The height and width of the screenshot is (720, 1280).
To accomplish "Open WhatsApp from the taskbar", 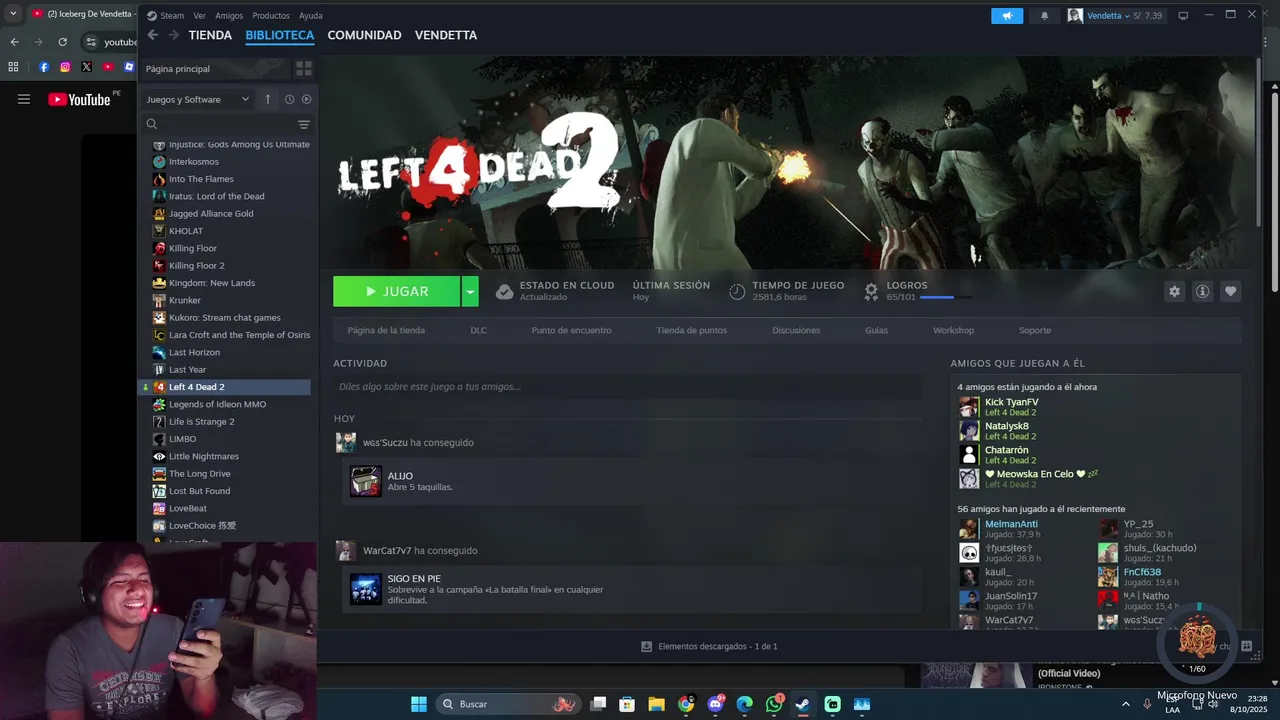I will coord(774,704).
